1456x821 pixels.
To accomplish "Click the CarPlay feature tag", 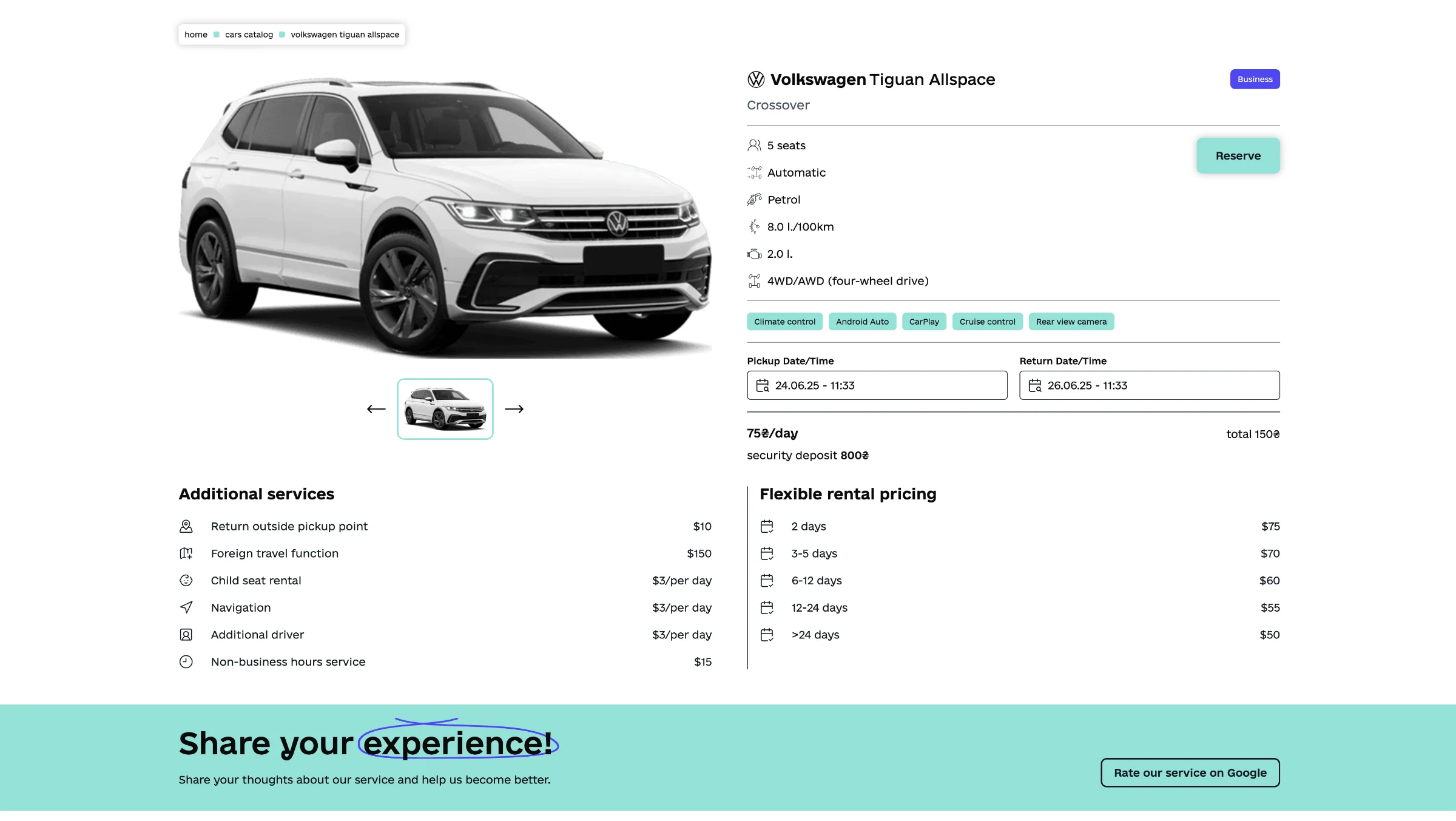I will 924,322.
